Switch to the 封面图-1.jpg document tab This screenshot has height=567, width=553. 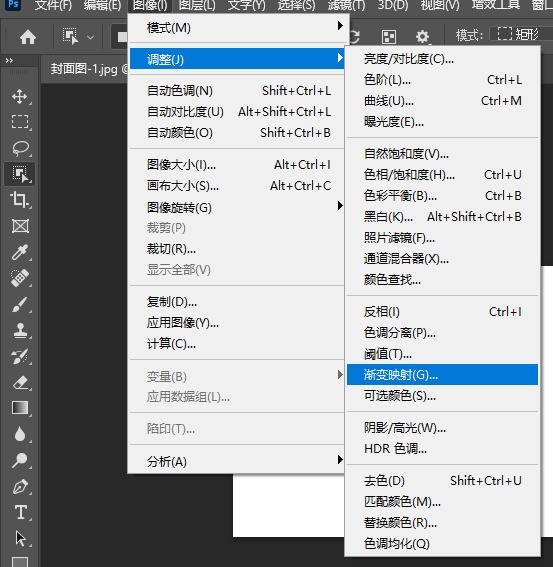(84, 69)
